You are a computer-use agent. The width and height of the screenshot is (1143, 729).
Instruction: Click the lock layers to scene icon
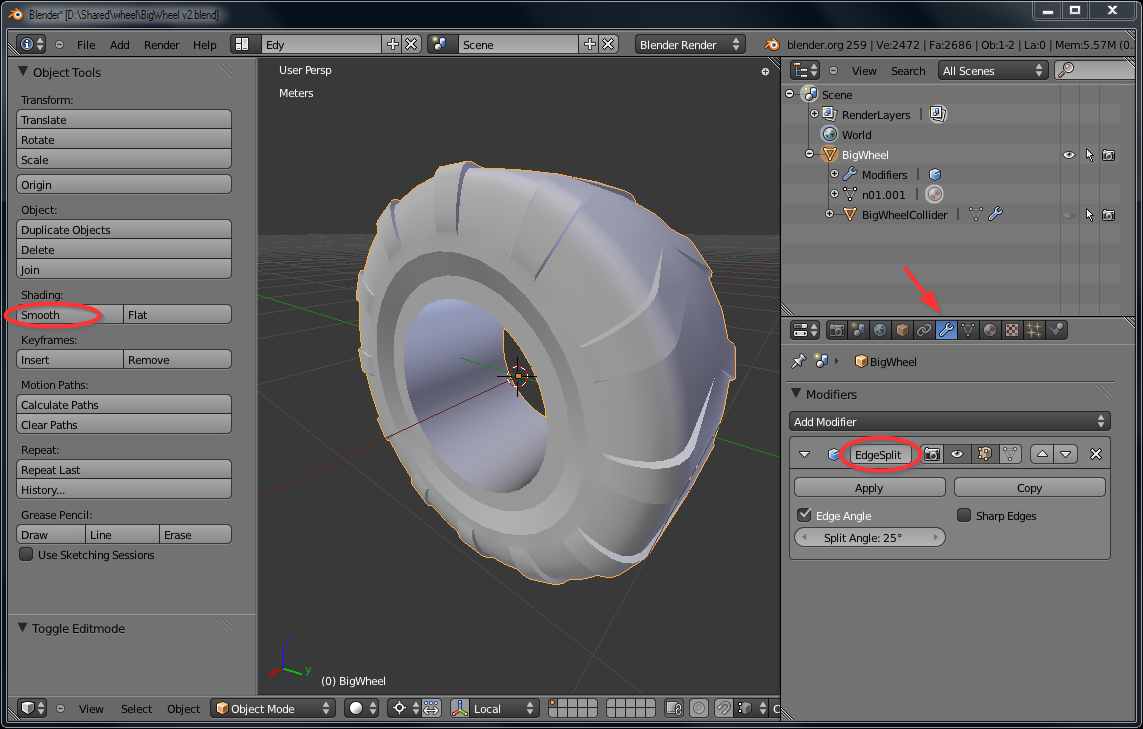pyautogui.click(x=674, y=709)
